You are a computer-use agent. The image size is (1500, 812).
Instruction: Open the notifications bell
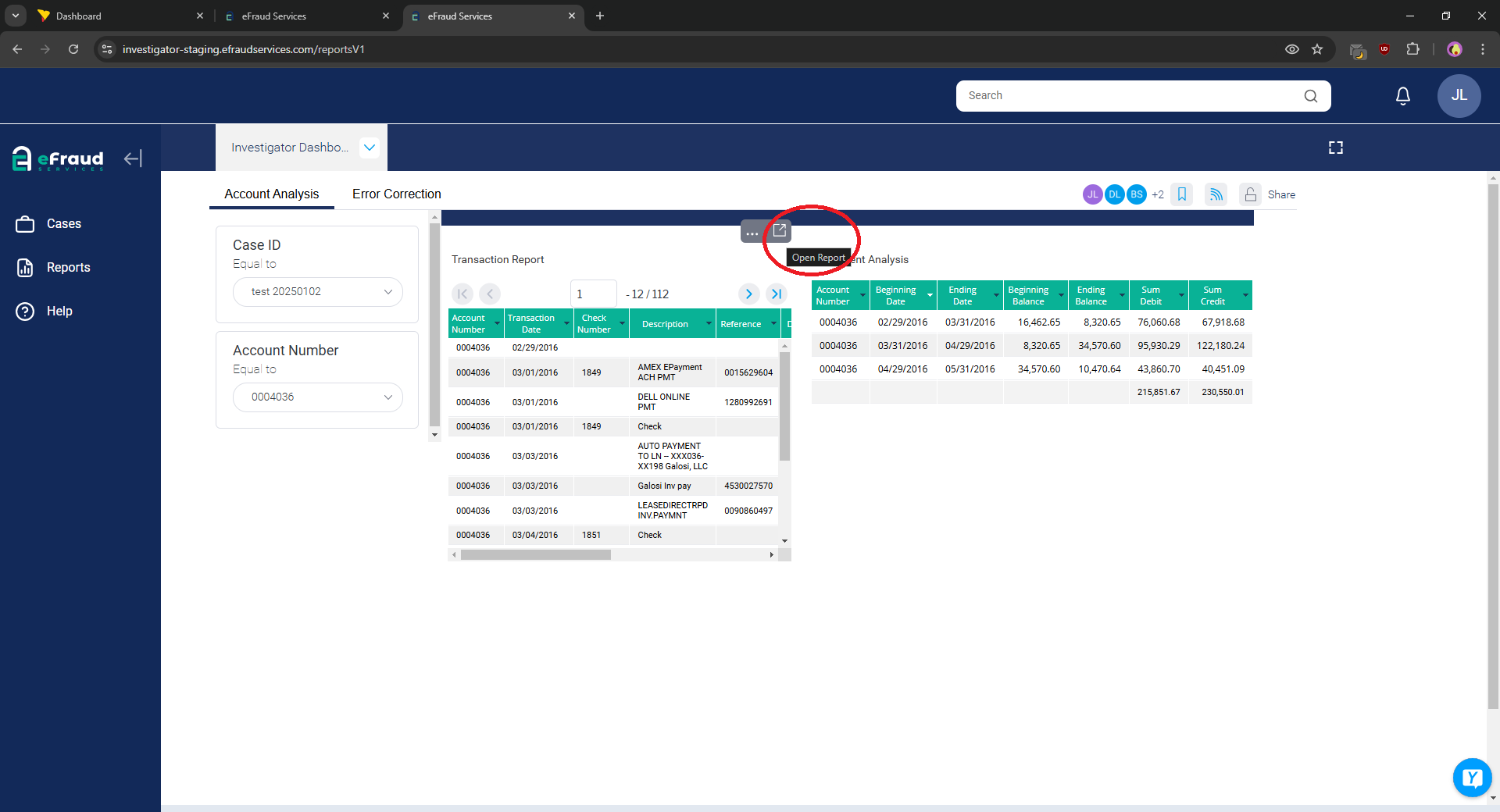1403,96
